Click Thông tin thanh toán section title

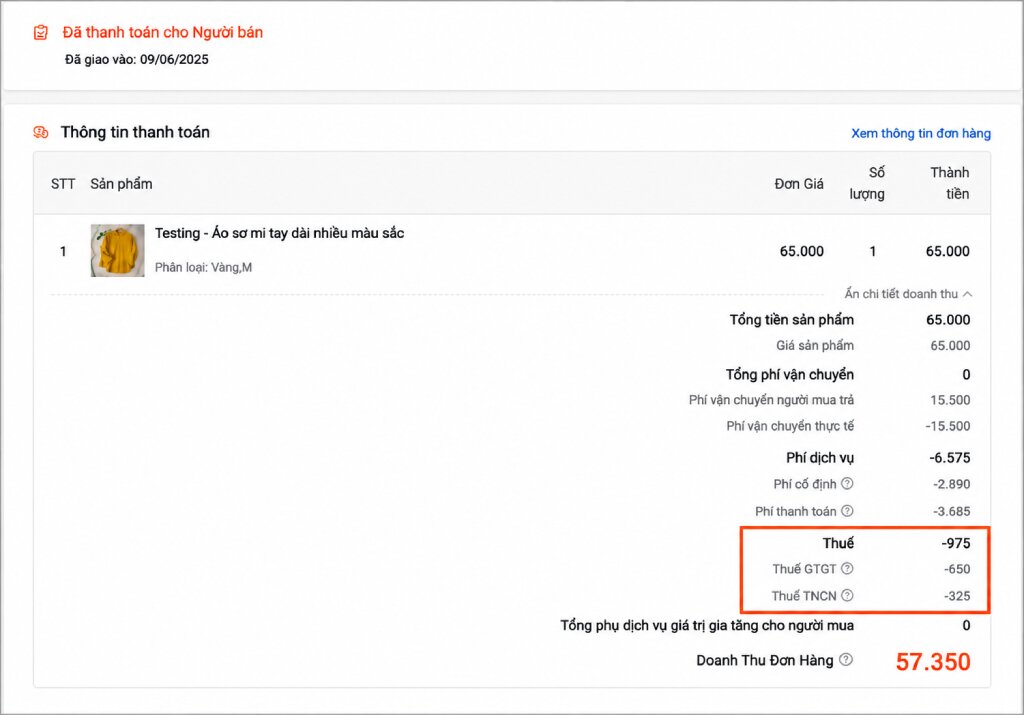(135, 133)
